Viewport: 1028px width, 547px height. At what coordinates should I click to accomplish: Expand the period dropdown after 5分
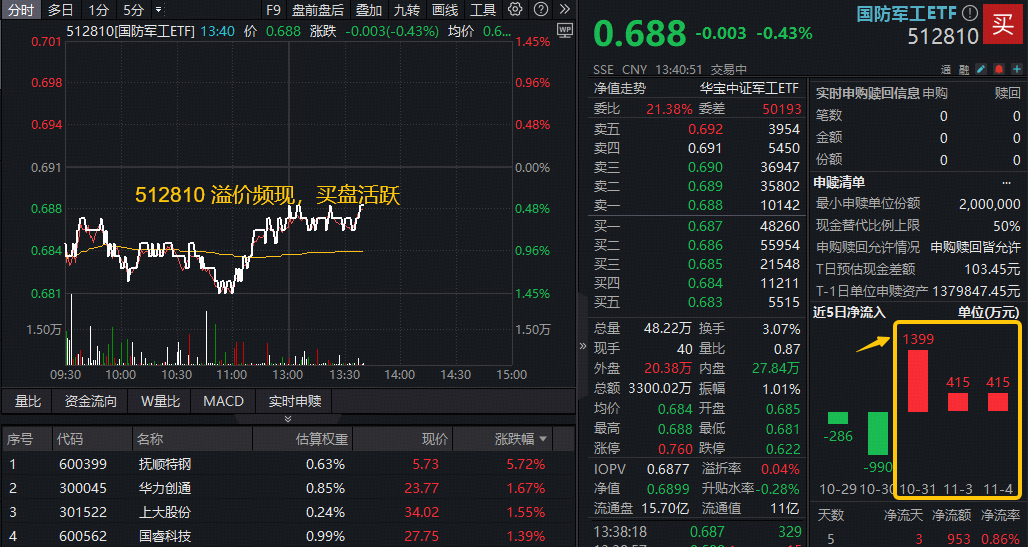[159, 10]
